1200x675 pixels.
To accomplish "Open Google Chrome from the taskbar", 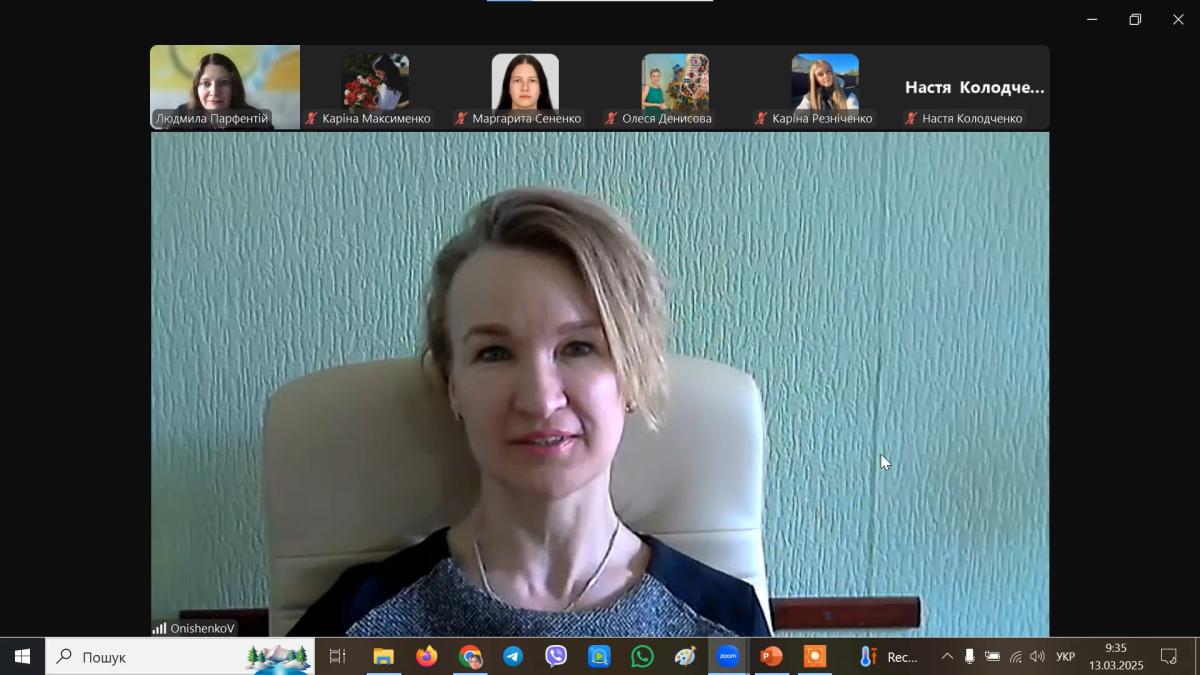I will coord(470,657).
